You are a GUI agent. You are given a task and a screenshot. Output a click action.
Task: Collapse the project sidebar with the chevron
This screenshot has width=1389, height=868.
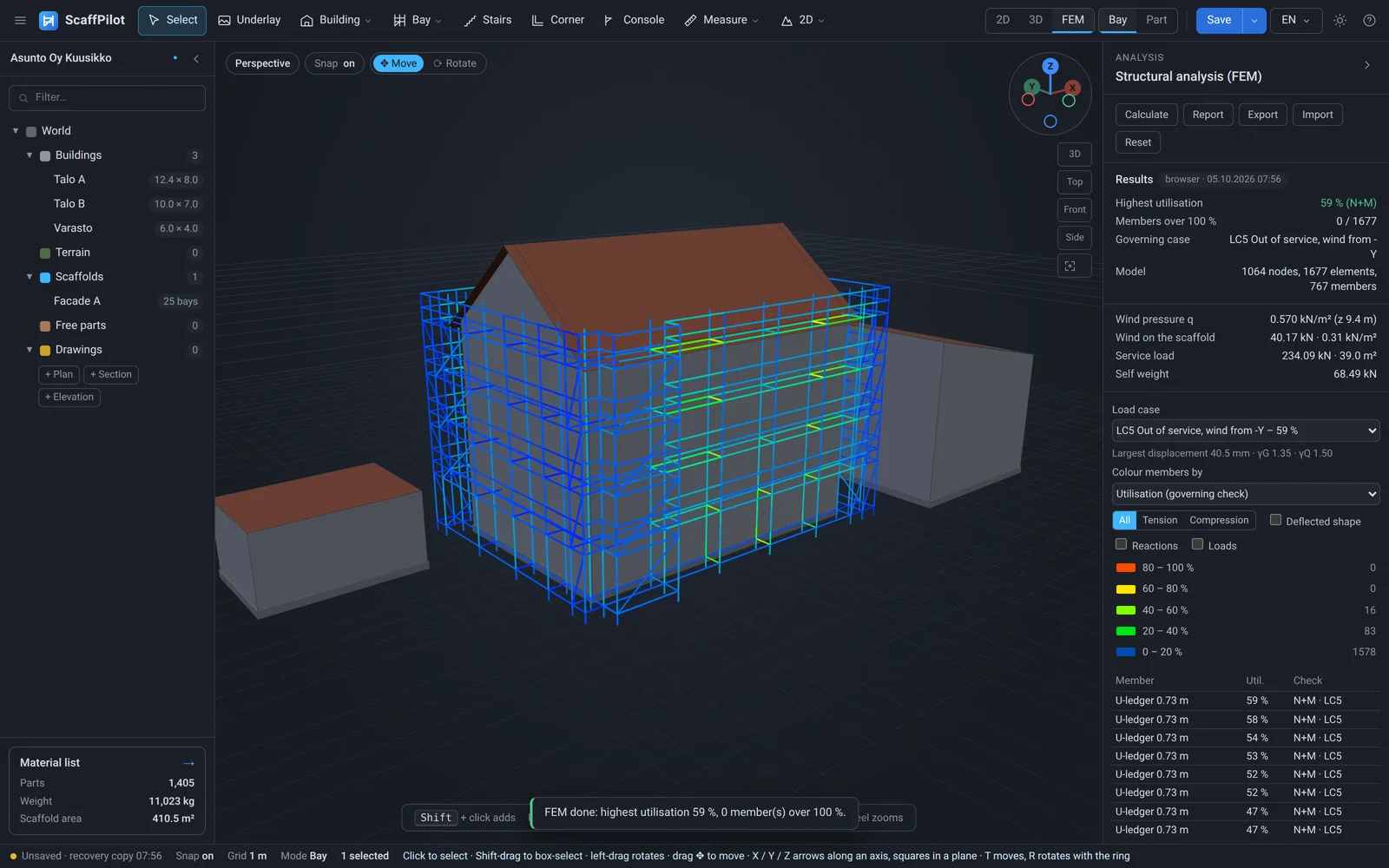(196, 58)
